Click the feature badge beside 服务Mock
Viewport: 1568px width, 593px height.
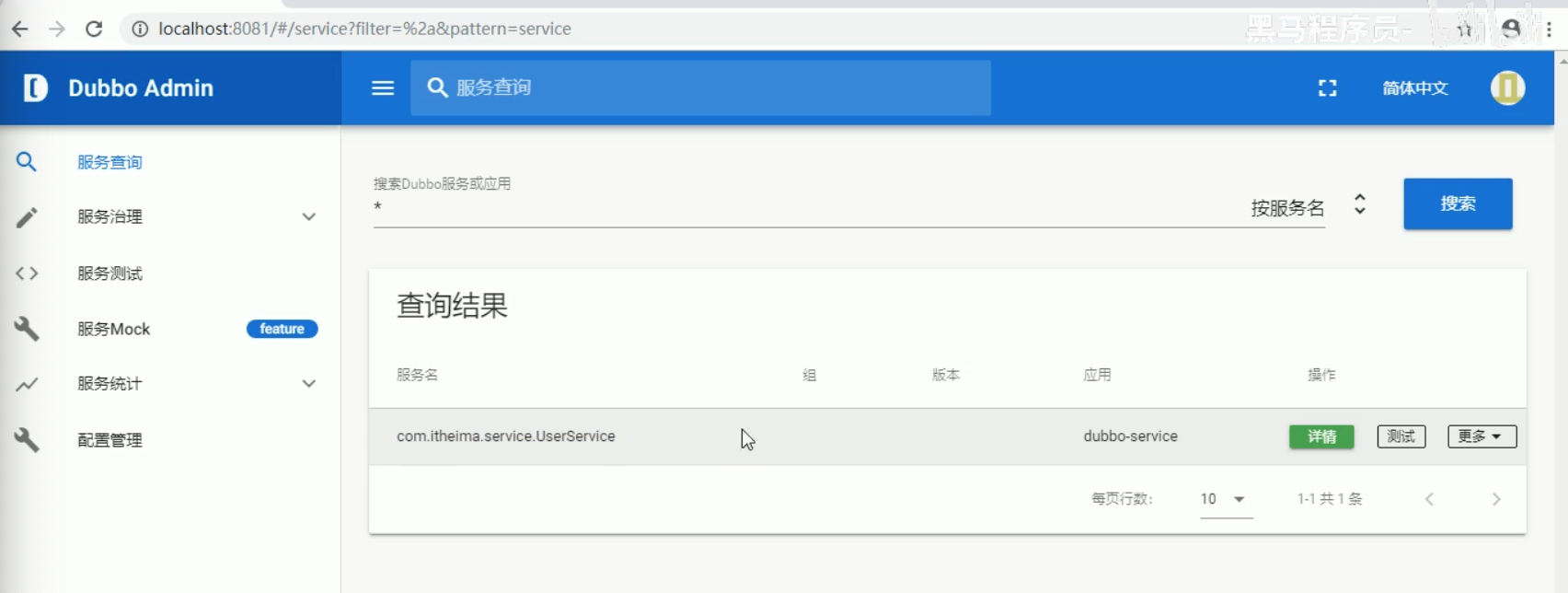[x=282, y=329]
